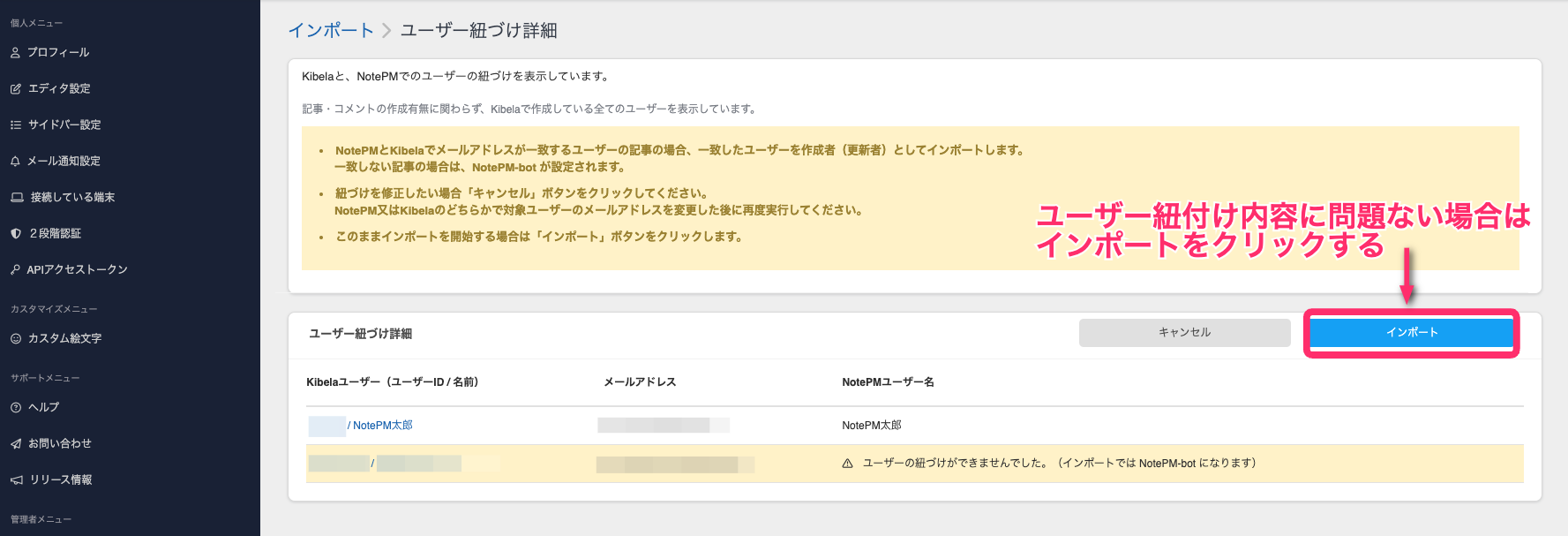Open カスタム絵文字 menu item
This screenshot has height=536, width=1568.
[x=64, y=339]
